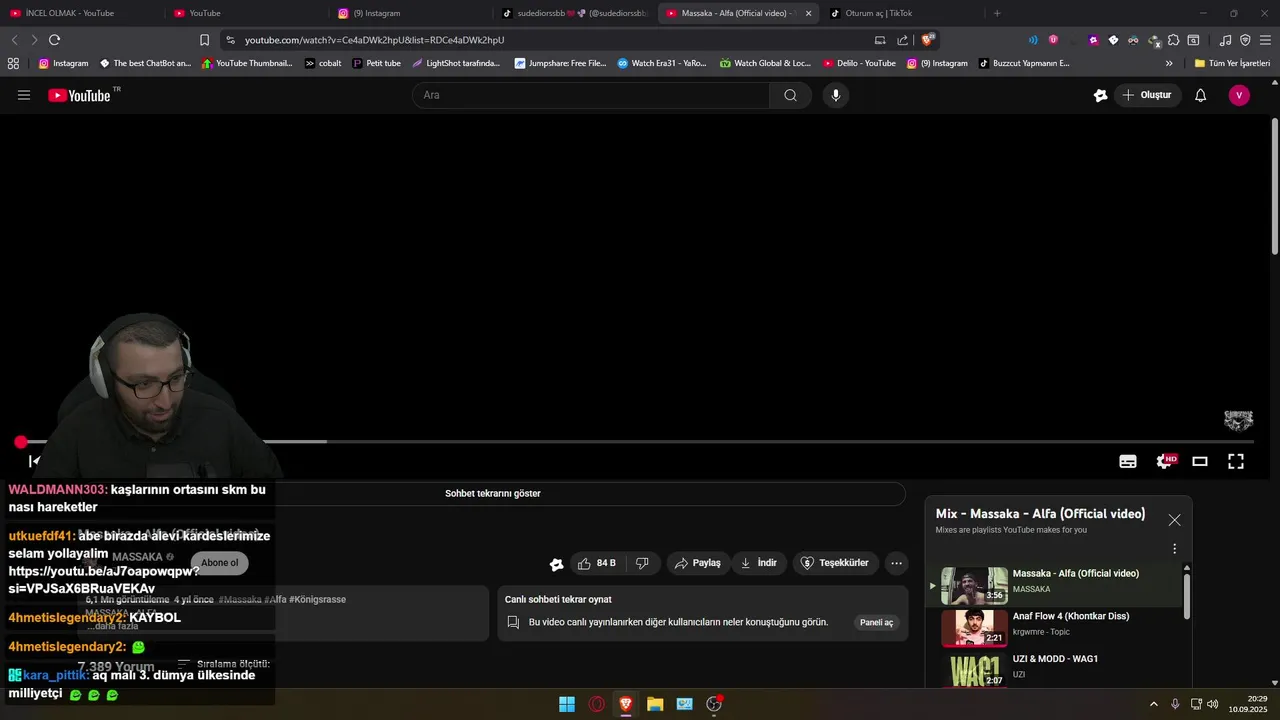Go back in browser history
Screen dimensions: 1280x720
pos(14,40)
